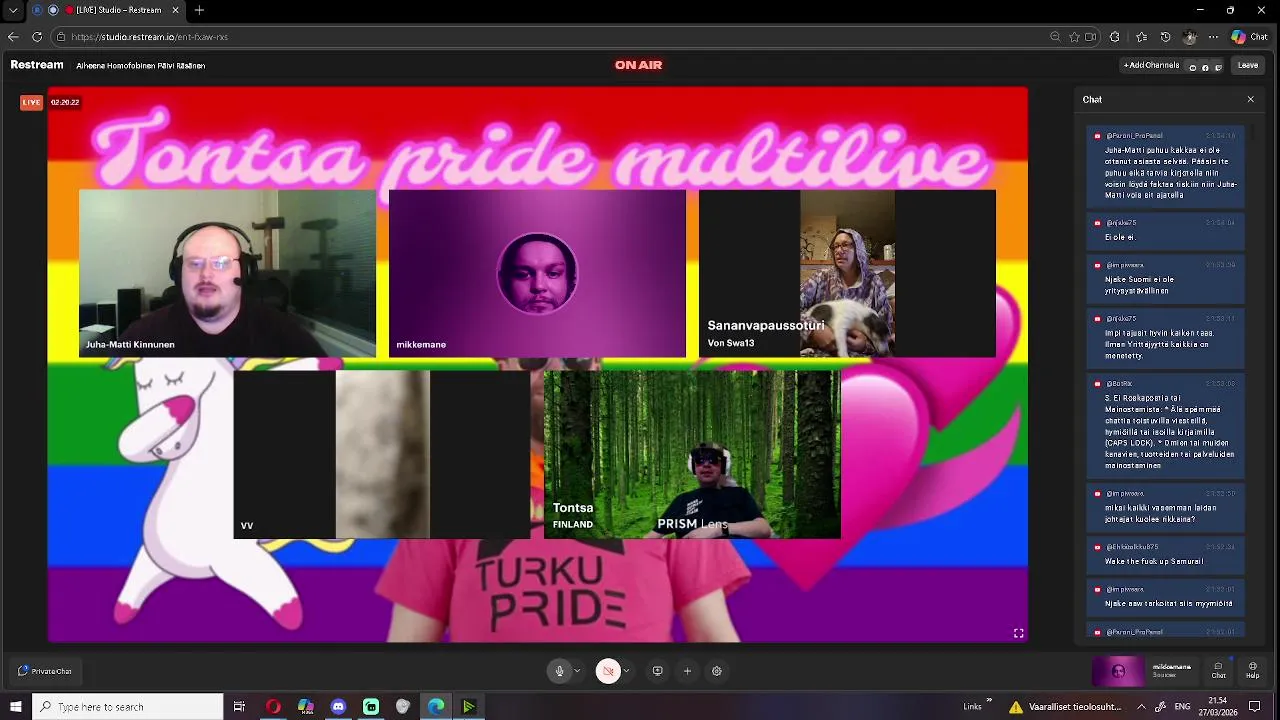Click the browser back arrow

13,37
